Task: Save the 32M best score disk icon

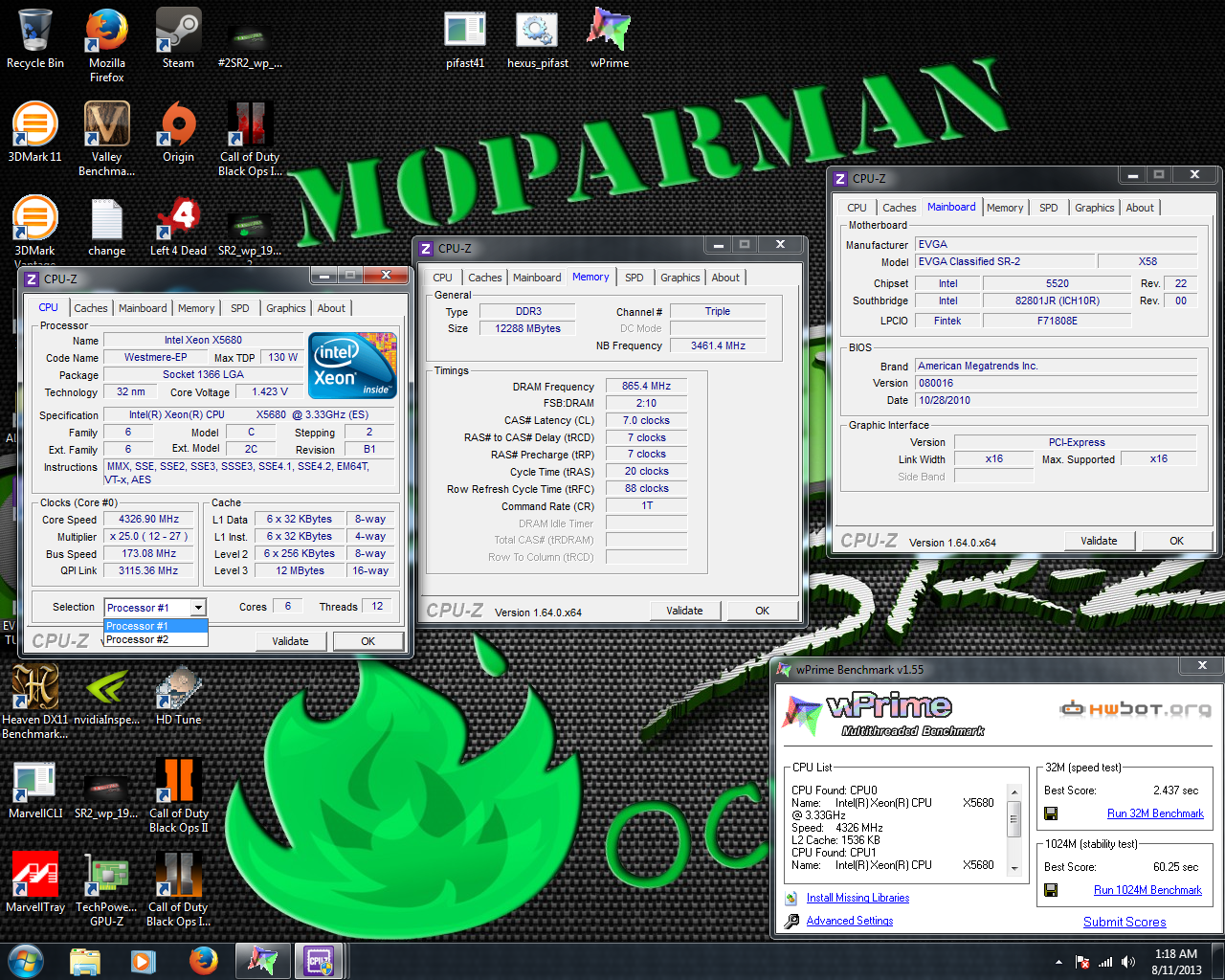Action: (x=1051, y=813)
